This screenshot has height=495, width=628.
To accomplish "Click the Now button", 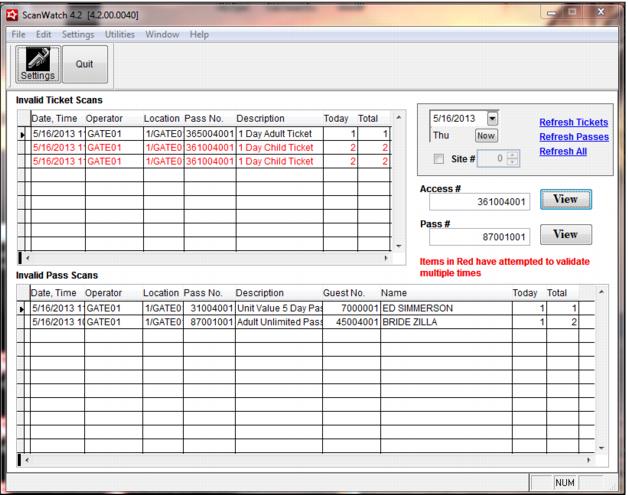I will pyautogui.click(x=485, y=135).
